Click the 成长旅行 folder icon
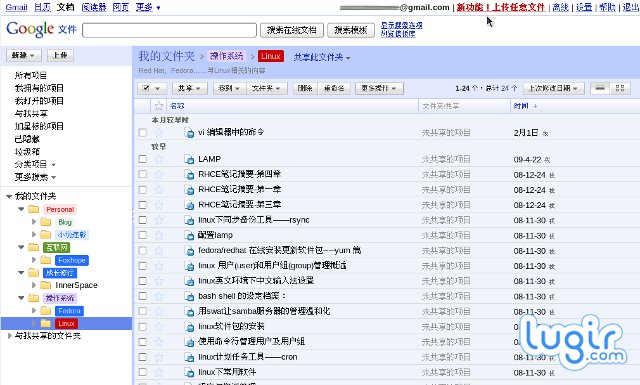The height and width of the screenshot is (385, 640). (x=33, y=273)
